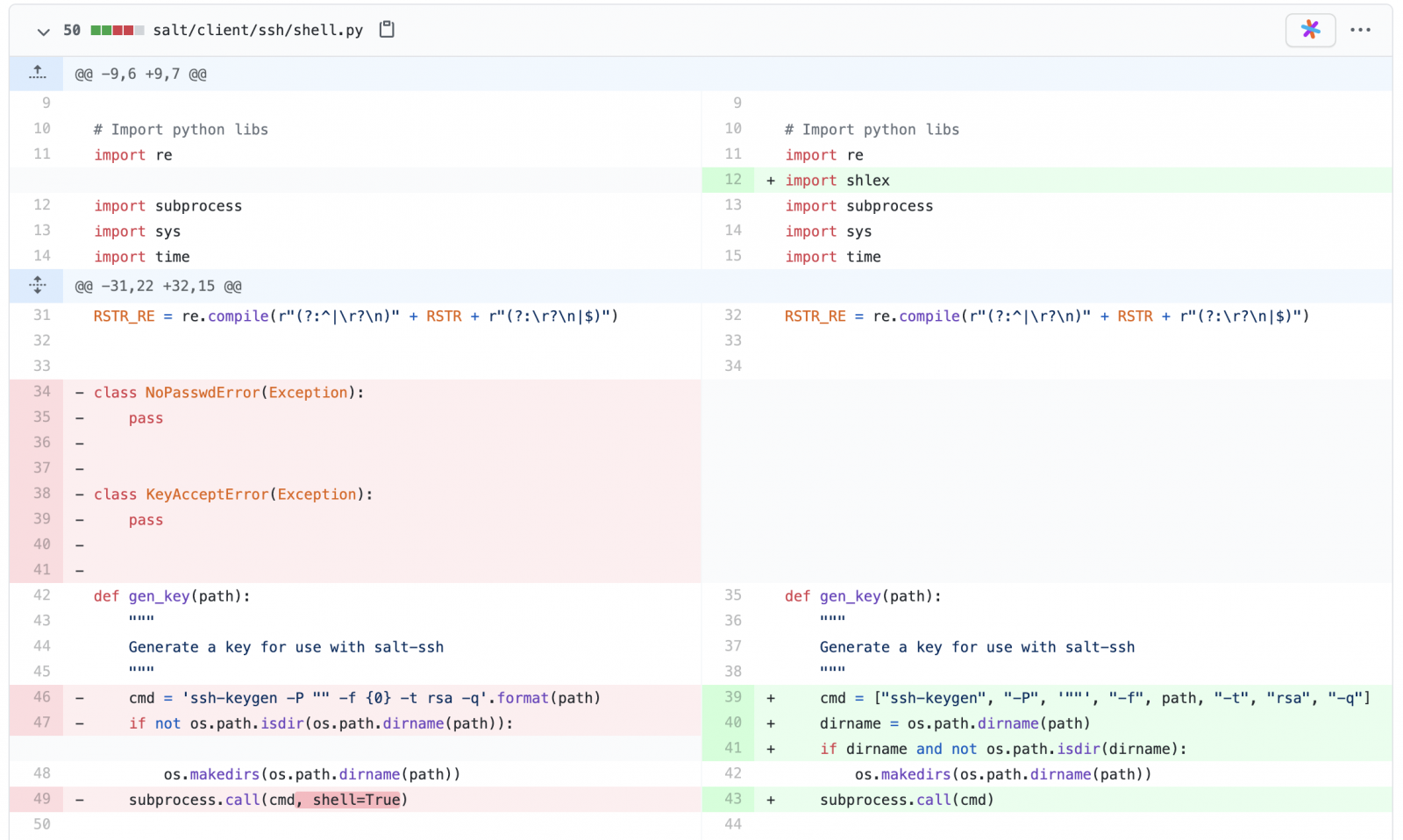
Task: Click the clipboard icon beside the filename
Action: [x=387, y=29]
